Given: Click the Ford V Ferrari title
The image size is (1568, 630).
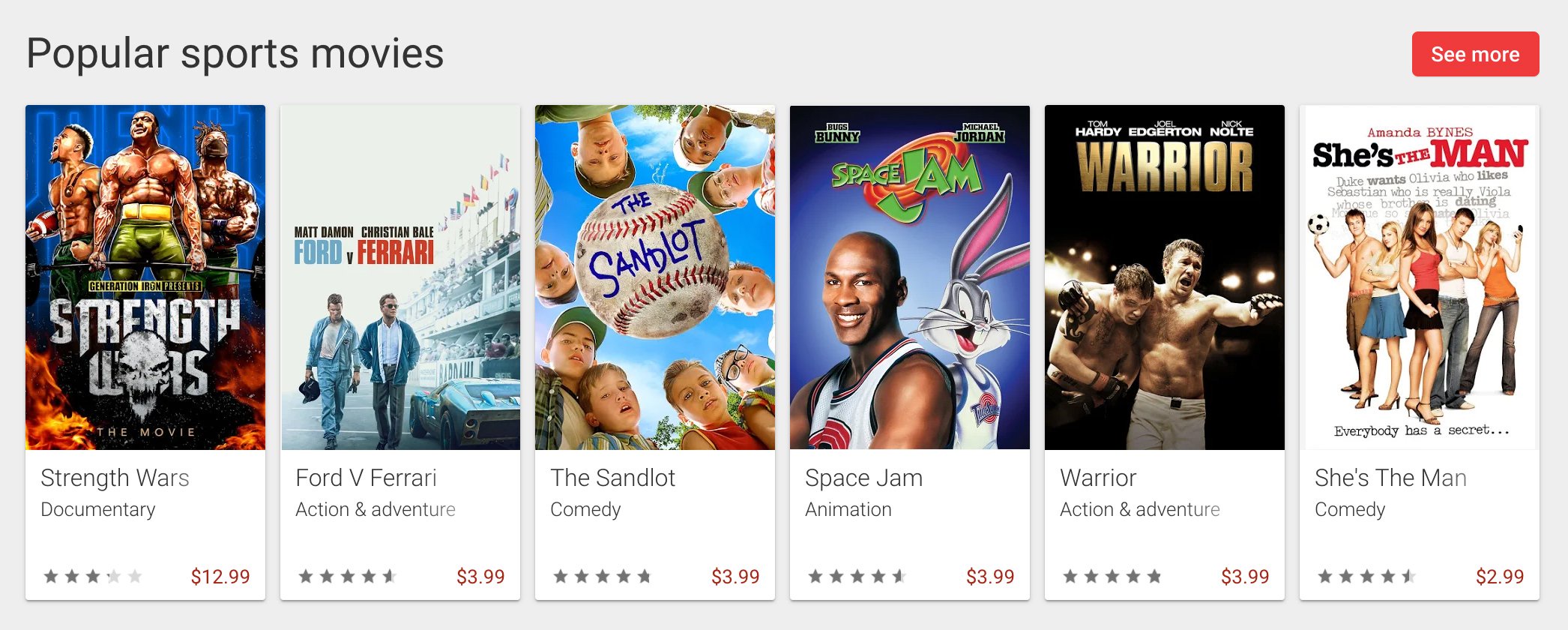Looking at the screenshot, I should tap(366, 478).
